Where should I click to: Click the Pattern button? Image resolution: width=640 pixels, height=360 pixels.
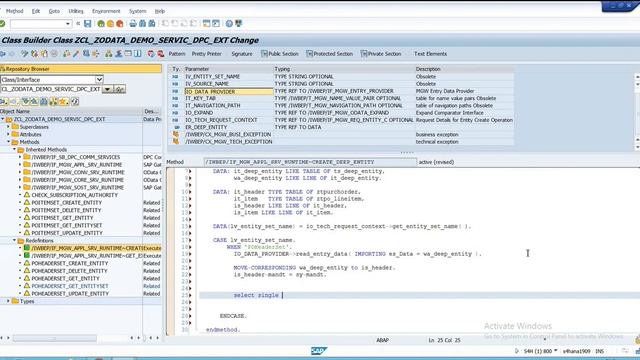[x=177, y=54]
